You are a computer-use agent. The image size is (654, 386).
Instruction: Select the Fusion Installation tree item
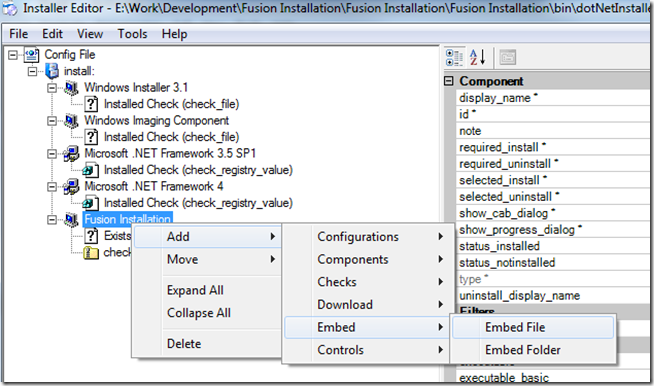click(128, 219)
